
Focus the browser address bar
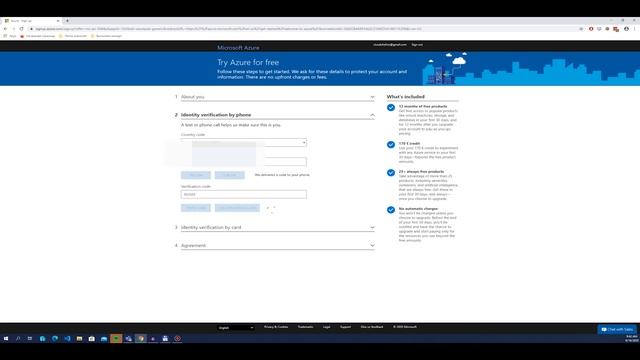click(302, 29)
